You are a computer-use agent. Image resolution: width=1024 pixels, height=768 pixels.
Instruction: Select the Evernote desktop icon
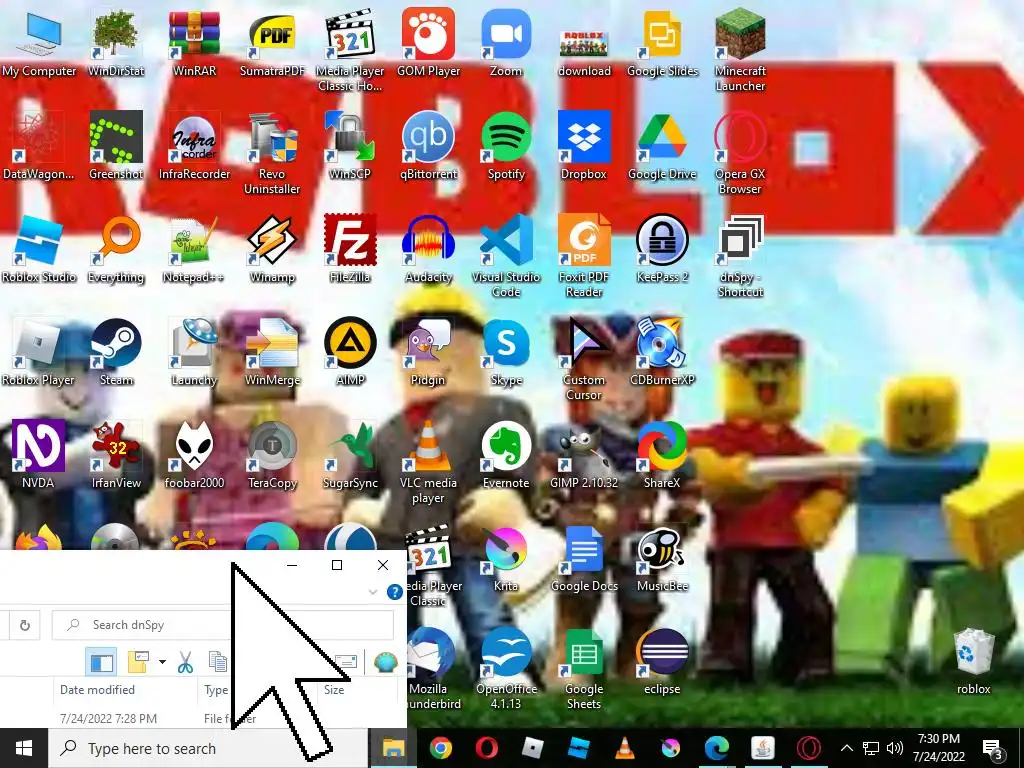(x=506, y=456)
